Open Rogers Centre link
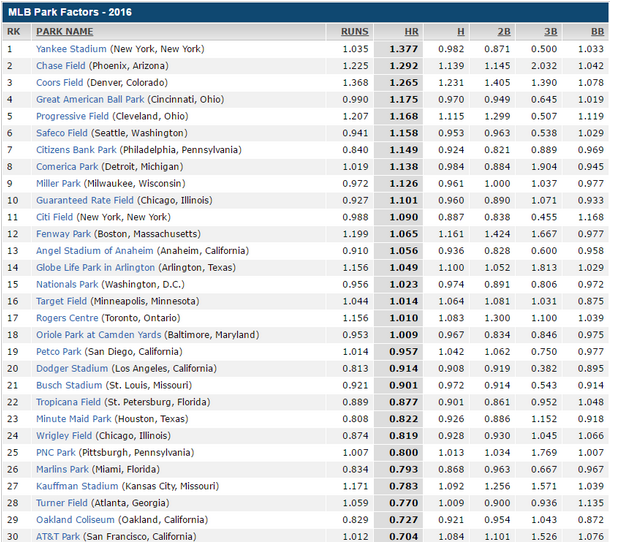Image resolution: width=640 pixels, height=545 pixels. pos(67,318)
